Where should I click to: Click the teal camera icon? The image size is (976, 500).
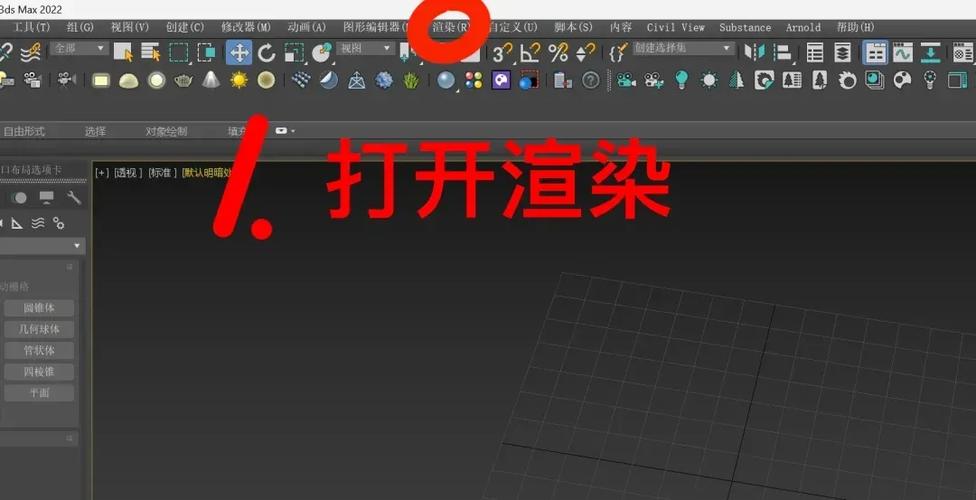(626, 80)
